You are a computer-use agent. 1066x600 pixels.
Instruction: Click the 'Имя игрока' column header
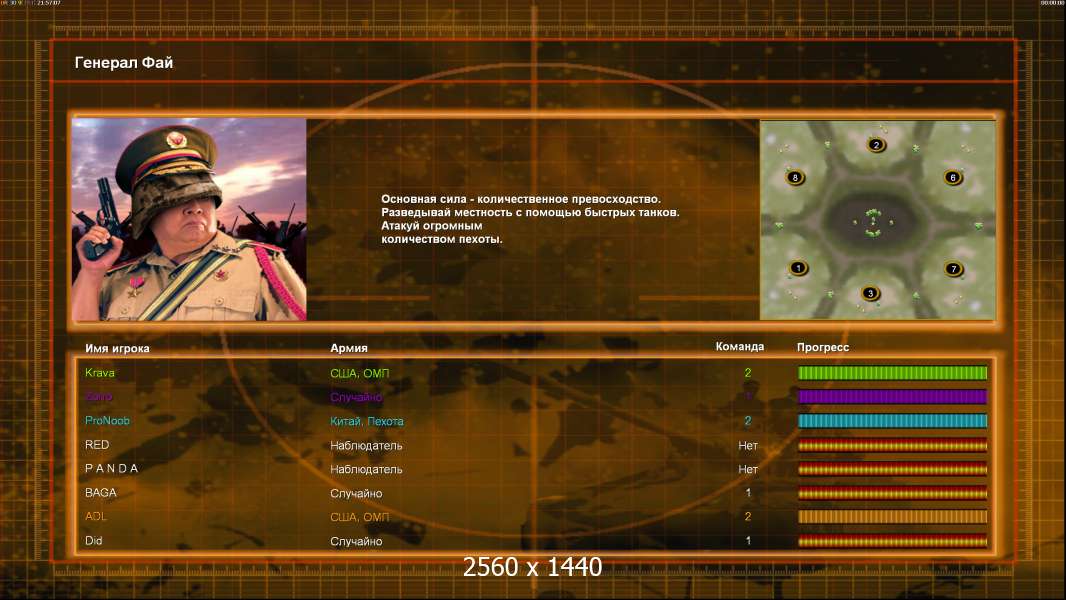coord(117,348)
